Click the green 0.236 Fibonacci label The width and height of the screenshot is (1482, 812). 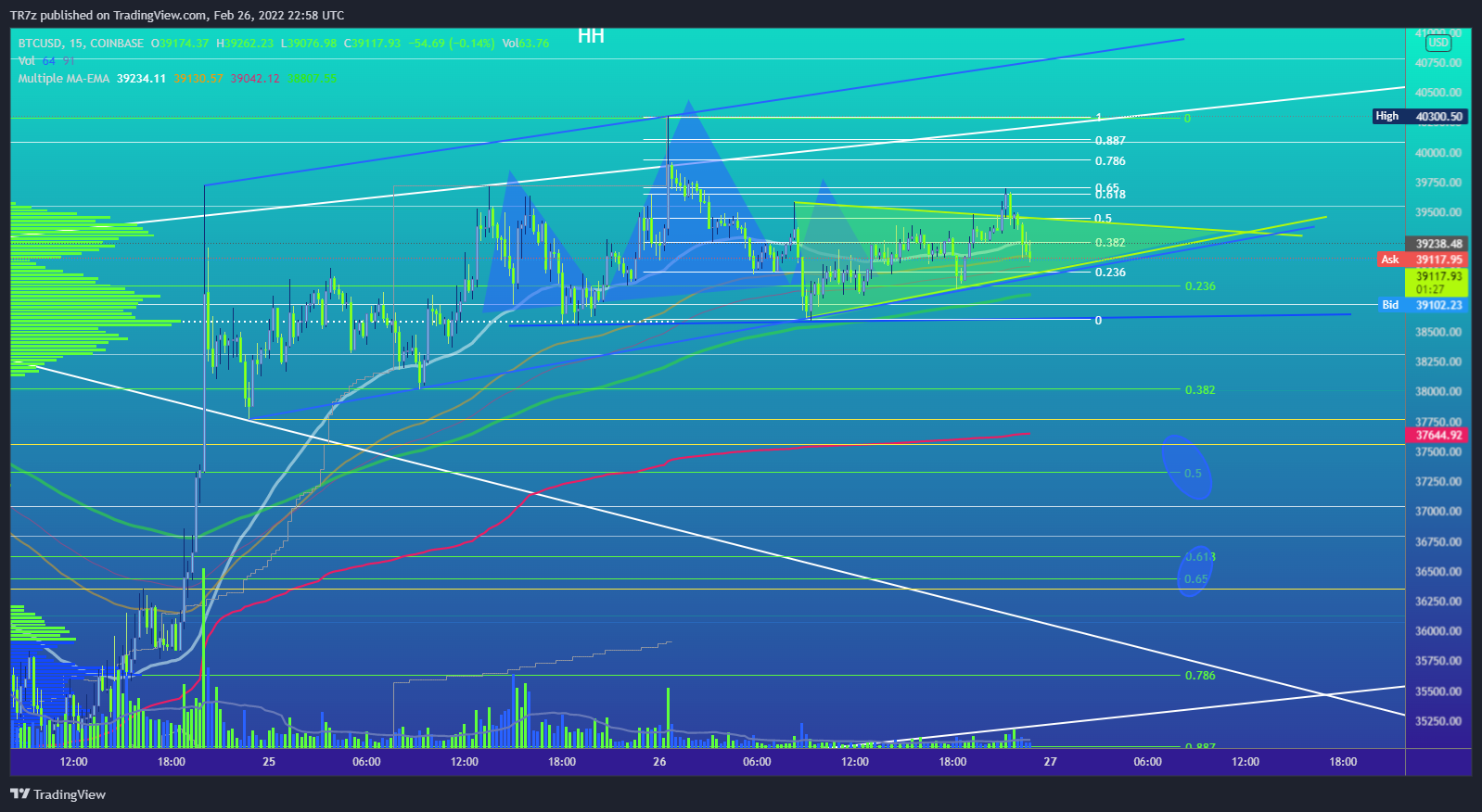tap(1200, 286)
